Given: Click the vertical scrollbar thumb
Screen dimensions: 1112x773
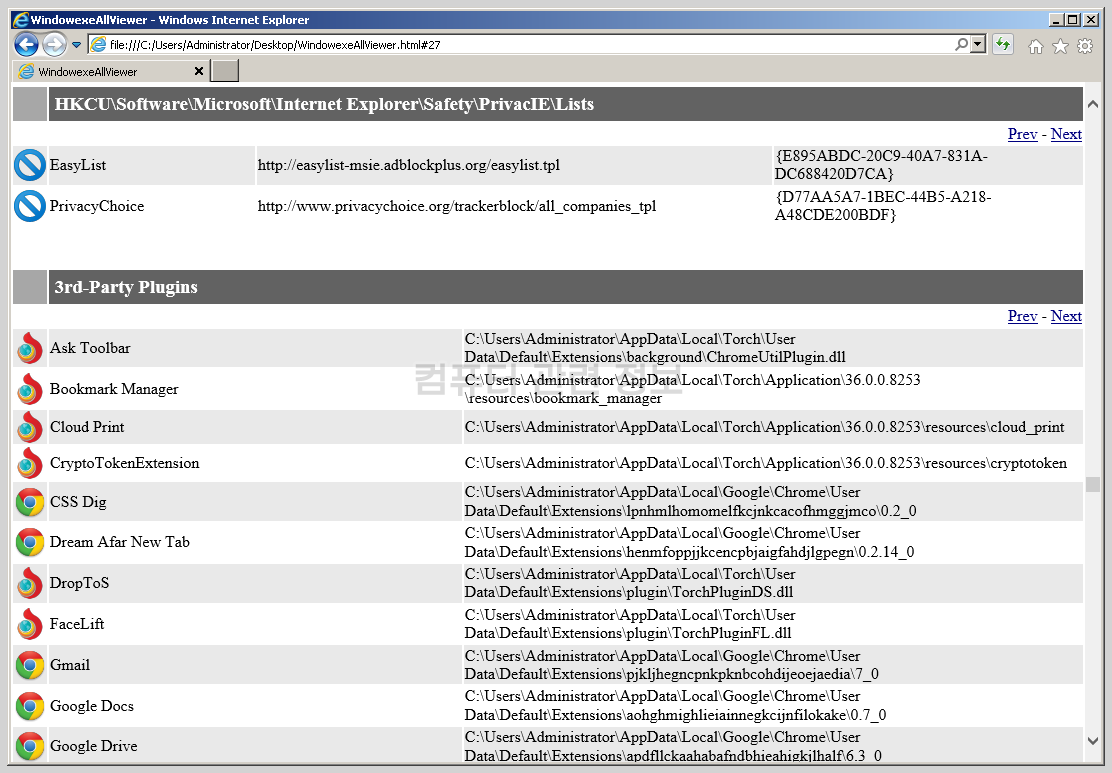Looking at the screenshot, I should 1093,484.
